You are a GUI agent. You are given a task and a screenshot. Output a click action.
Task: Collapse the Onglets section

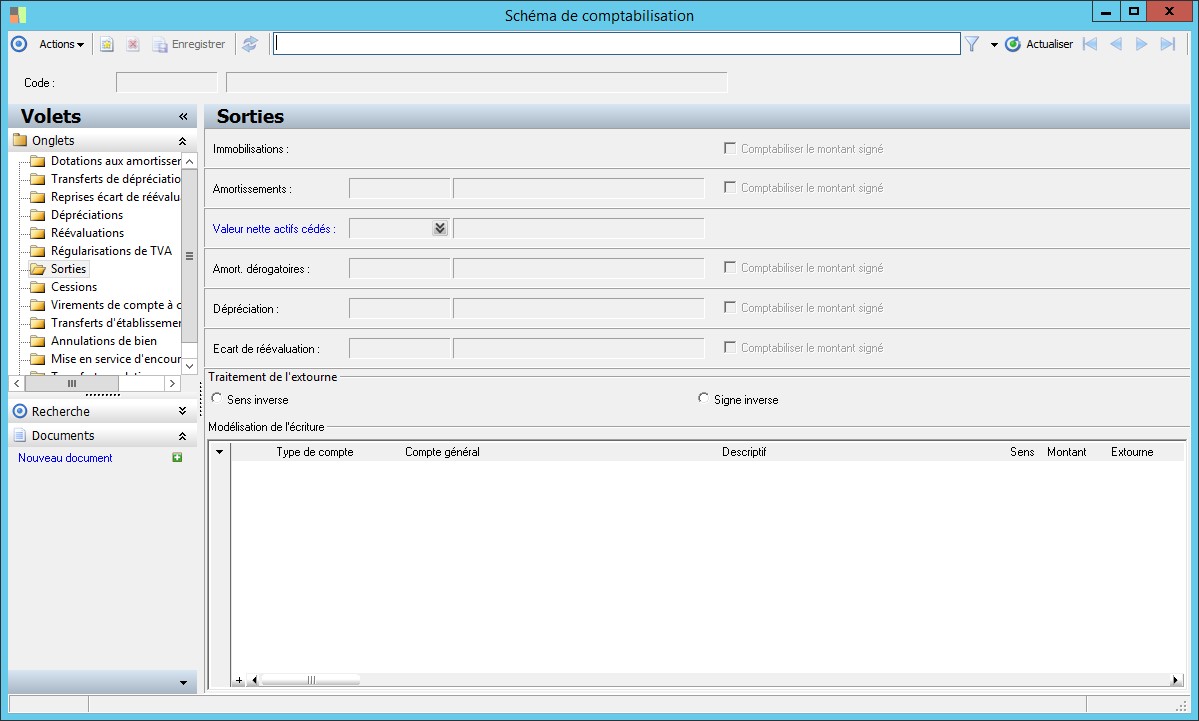[182, 141]
